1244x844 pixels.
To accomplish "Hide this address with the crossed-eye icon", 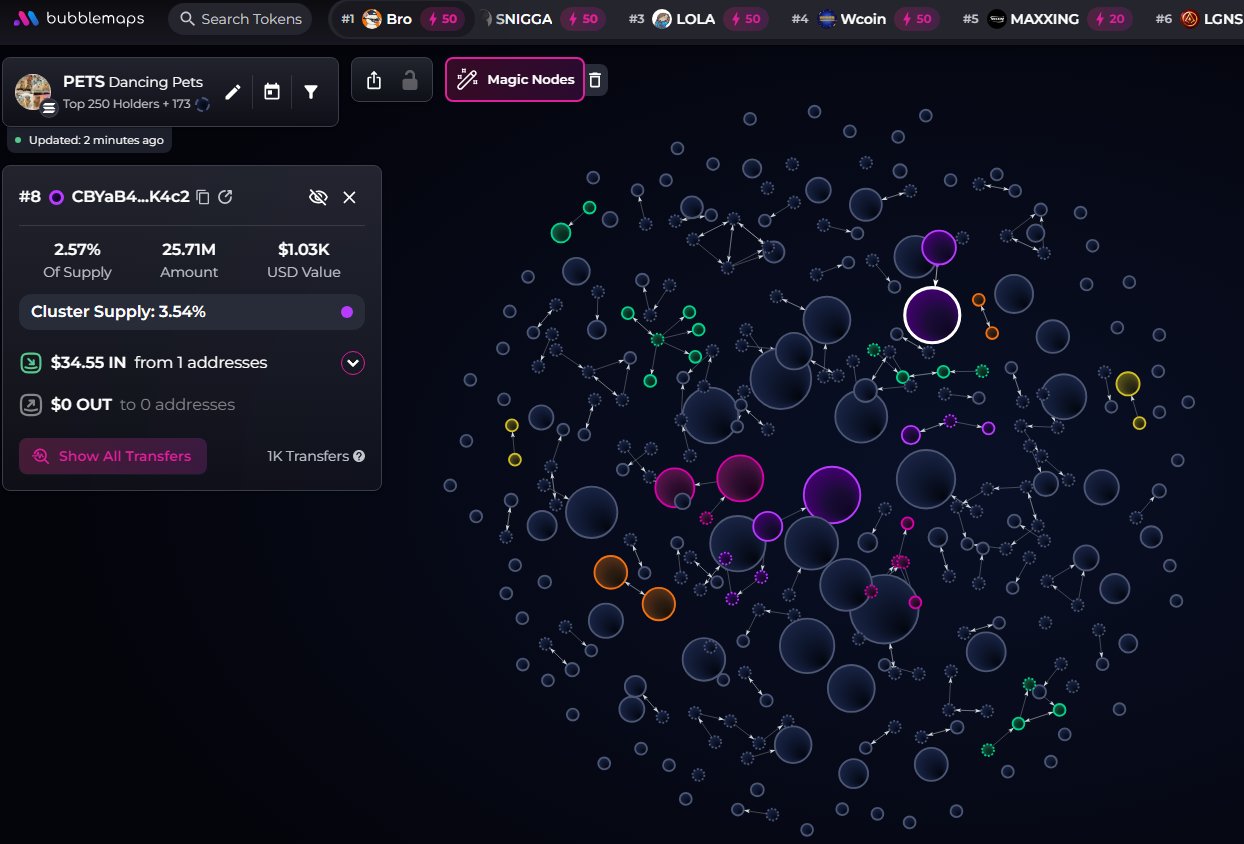I will pos(318,197).
